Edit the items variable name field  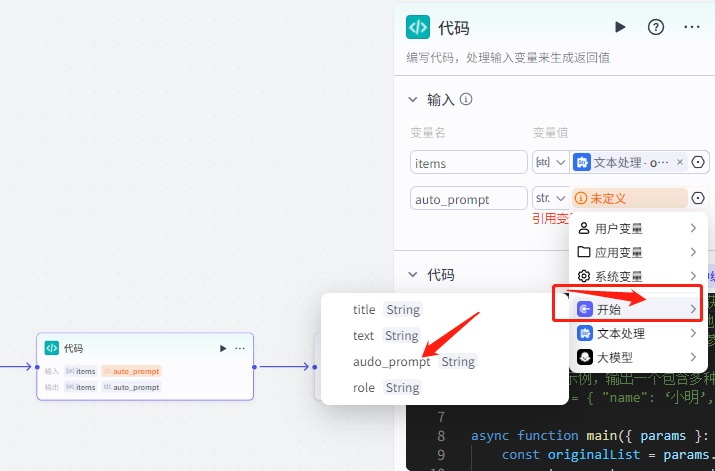pos(469,162)
